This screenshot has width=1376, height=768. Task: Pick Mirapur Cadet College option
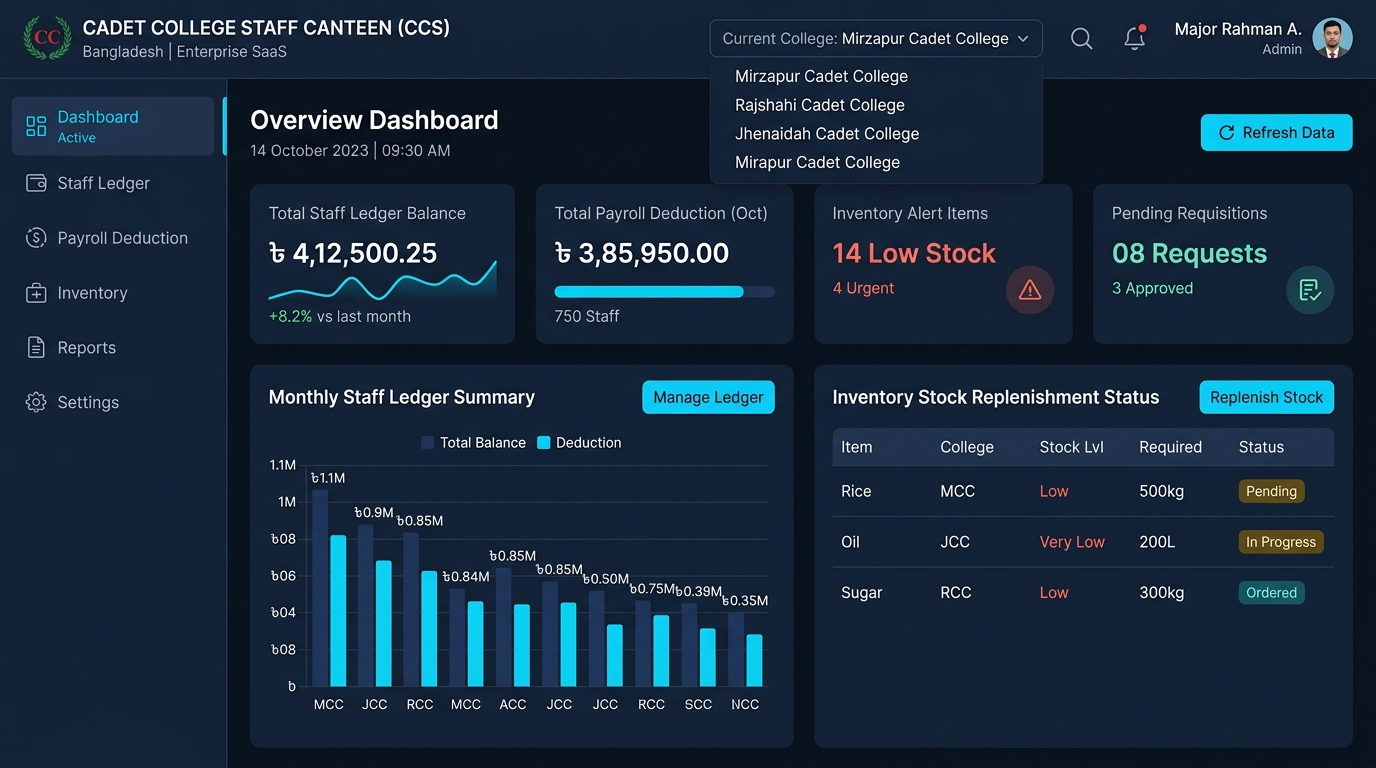pyautogui.click(x=817, y=162)
